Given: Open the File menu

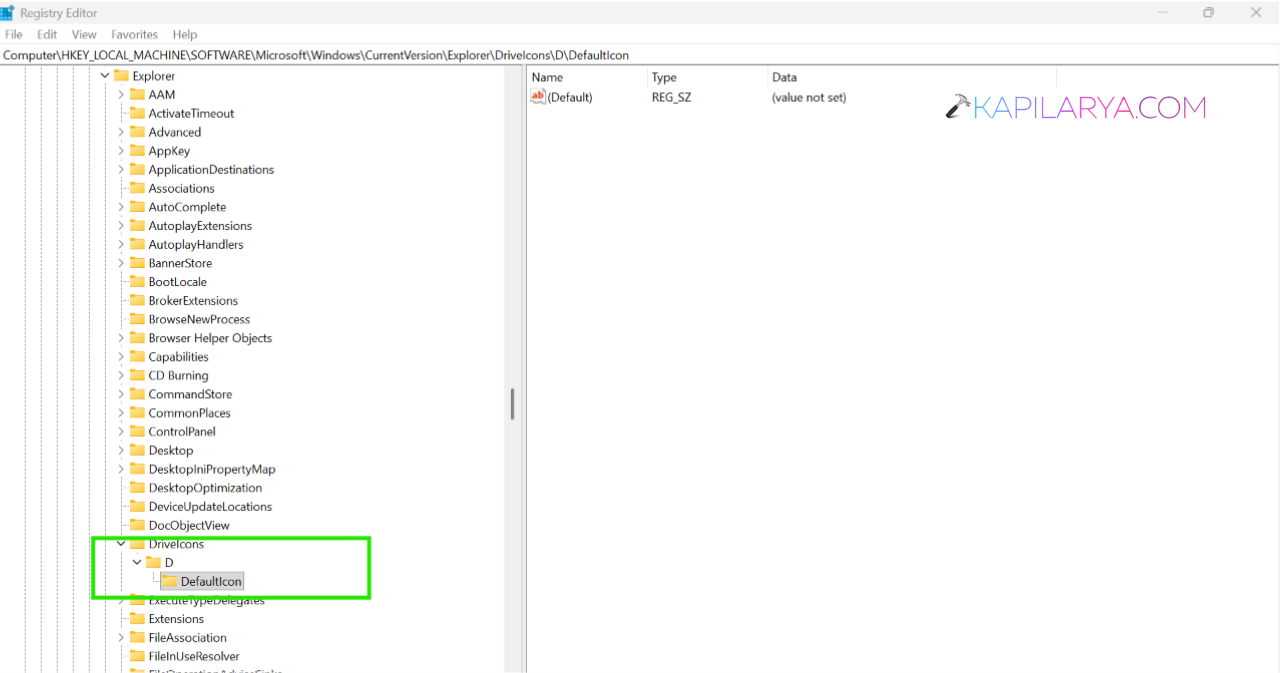Looking at the screenshot, I should 14,34.
